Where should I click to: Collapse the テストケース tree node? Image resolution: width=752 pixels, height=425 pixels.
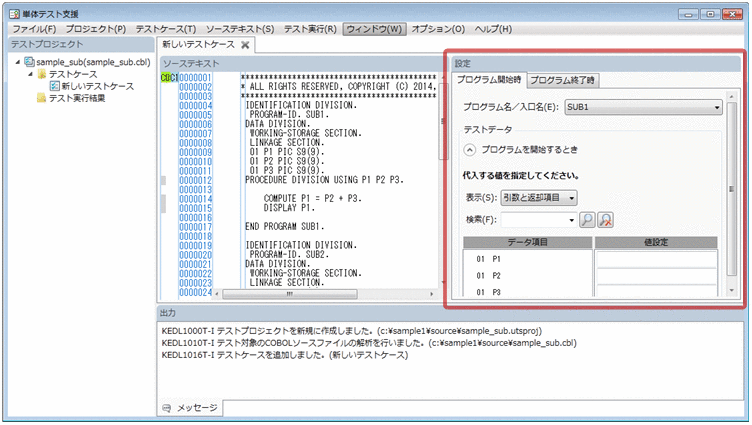coord(30,74)
